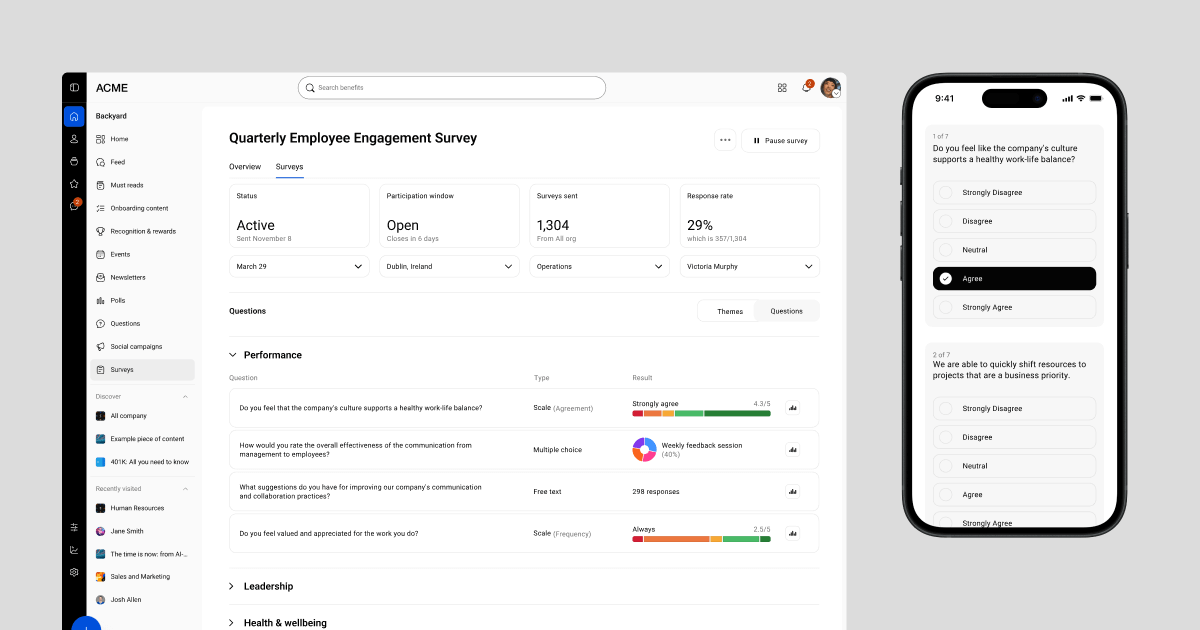Viewport: 1200px width, 630px height.
Task: Open chart icon for the work-life balance question
Action: (793, 408)
